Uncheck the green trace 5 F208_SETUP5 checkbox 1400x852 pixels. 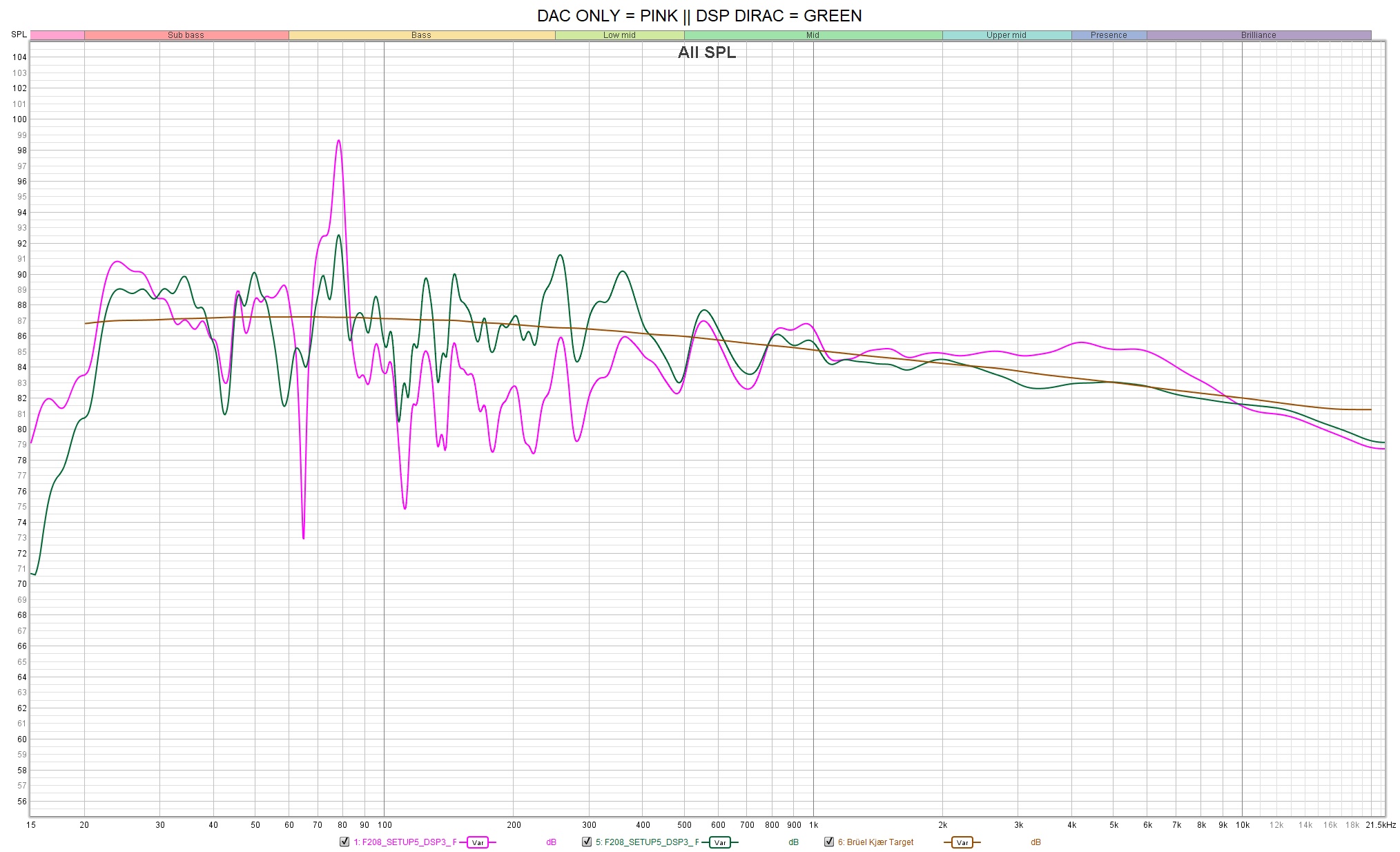pyautogui.click(x=587, y=842)
